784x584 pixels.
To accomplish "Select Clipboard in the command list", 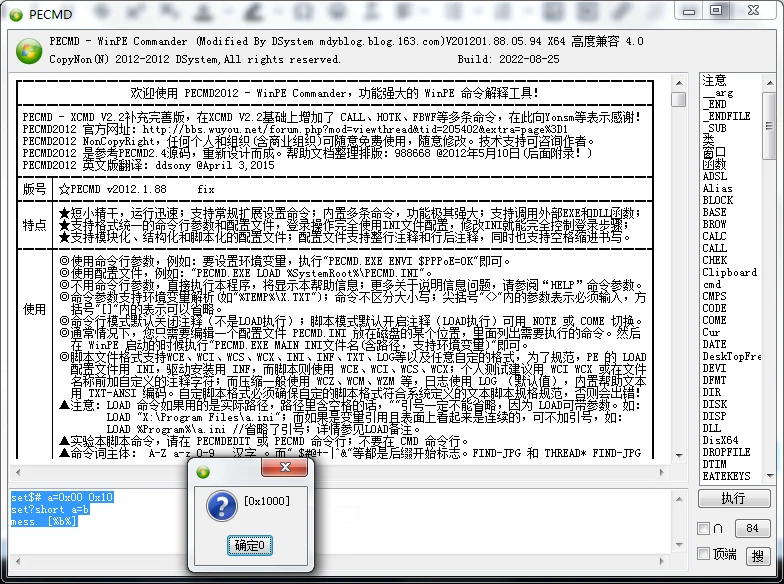I will point(730,272).
